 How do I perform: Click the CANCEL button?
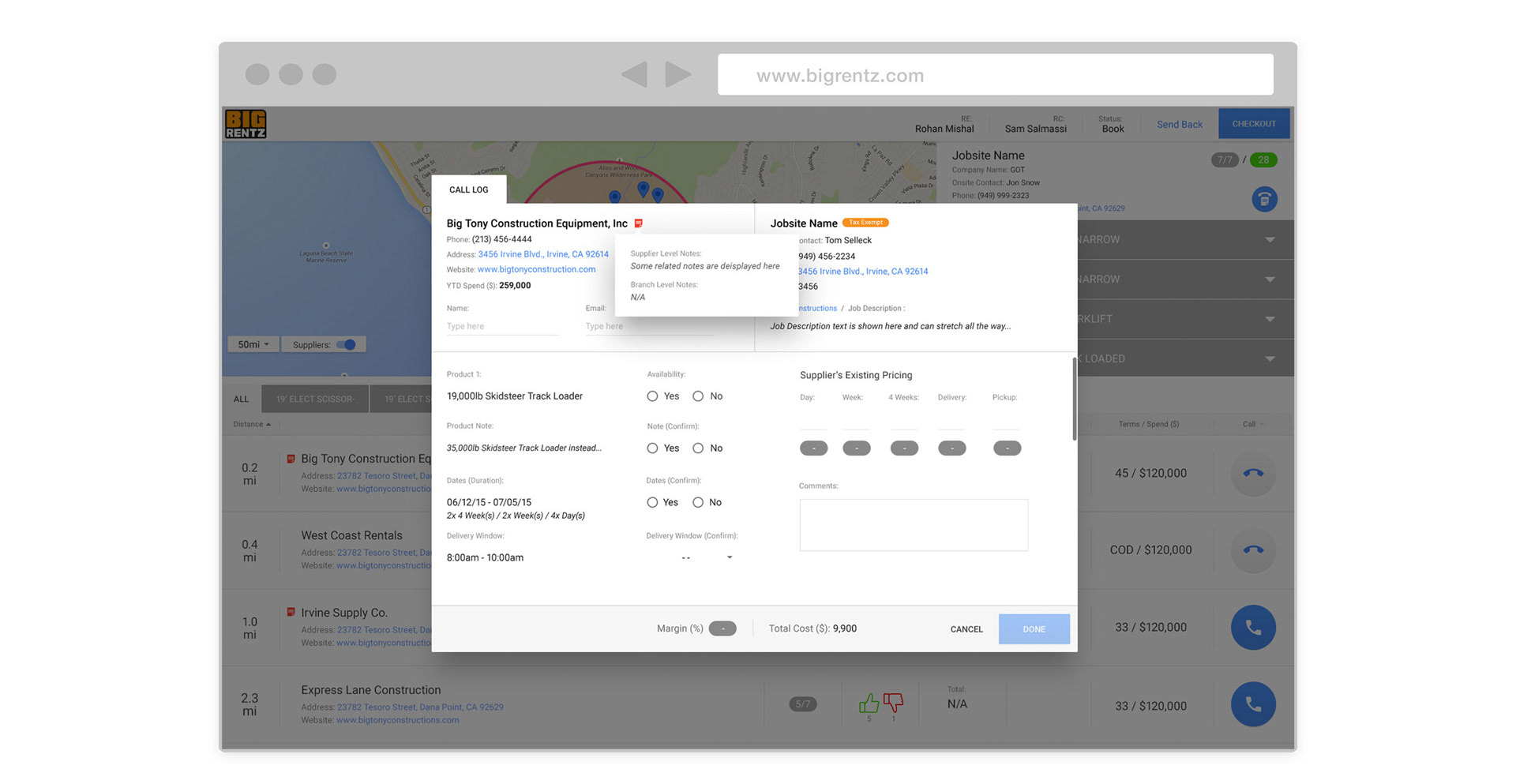[966, 629]
